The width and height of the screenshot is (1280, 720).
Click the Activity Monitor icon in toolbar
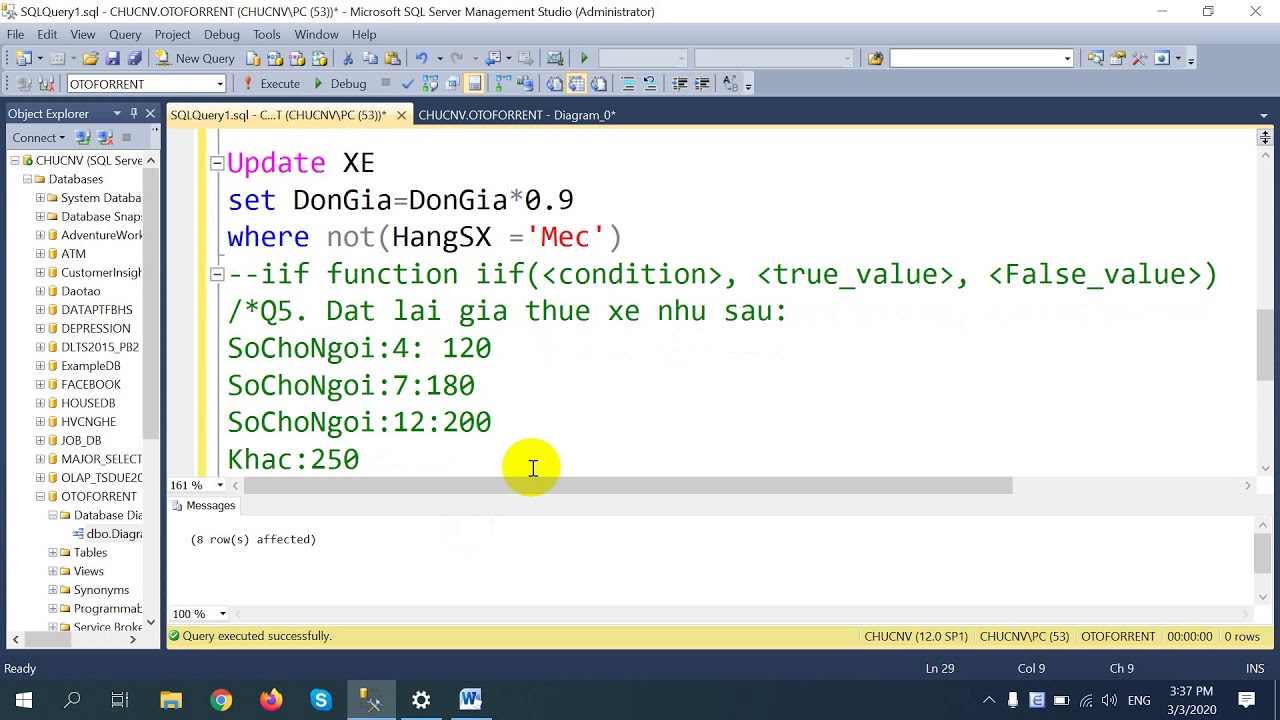[x=555, y=58]
